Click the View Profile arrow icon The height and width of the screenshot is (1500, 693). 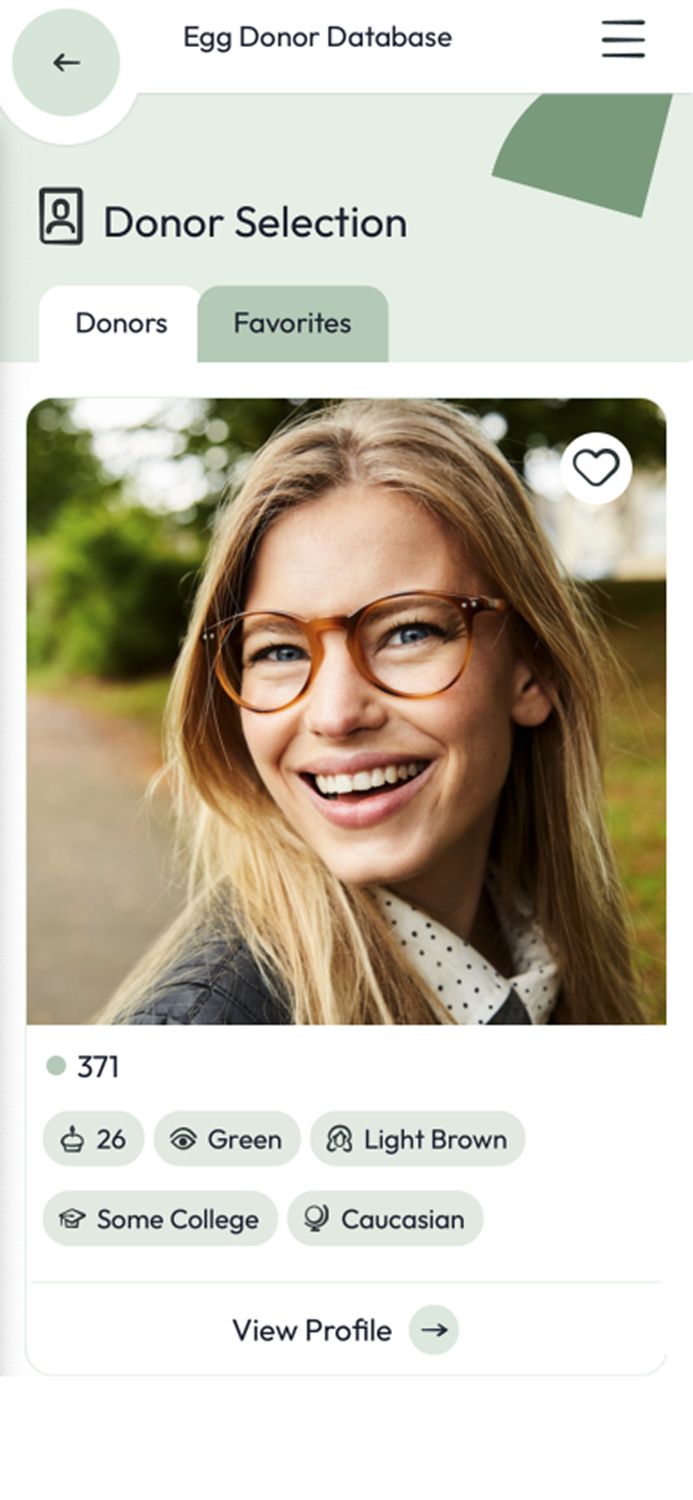coord(434,1330)
